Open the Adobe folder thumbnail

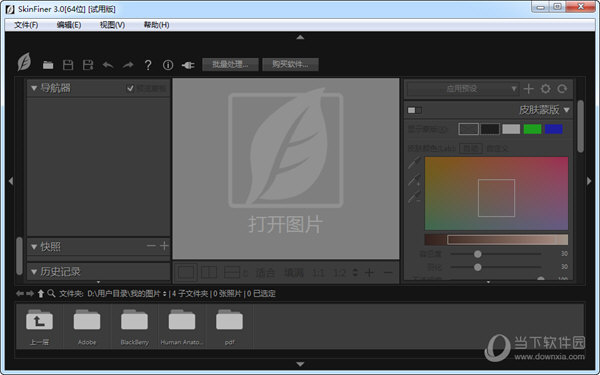[87, 326]
